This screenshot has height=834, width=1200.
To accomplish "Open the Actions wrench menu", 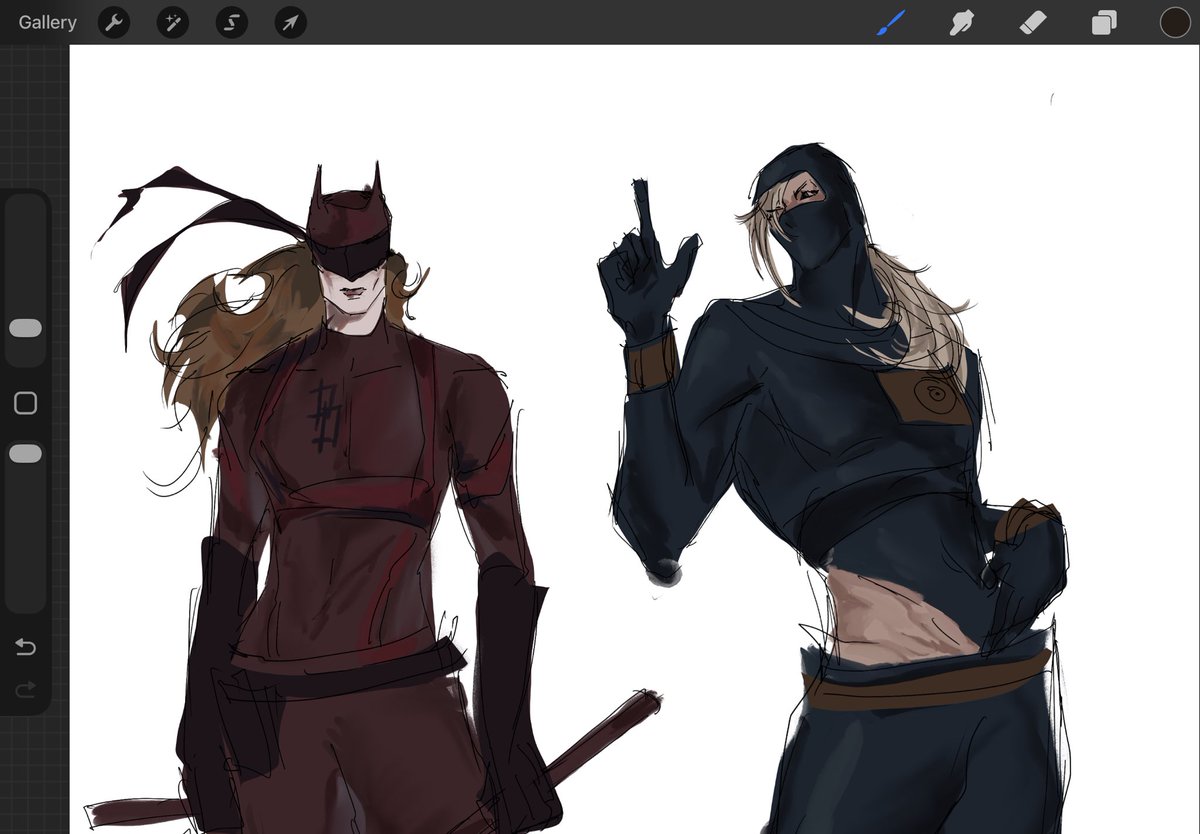I will click(x=114, y=22).
